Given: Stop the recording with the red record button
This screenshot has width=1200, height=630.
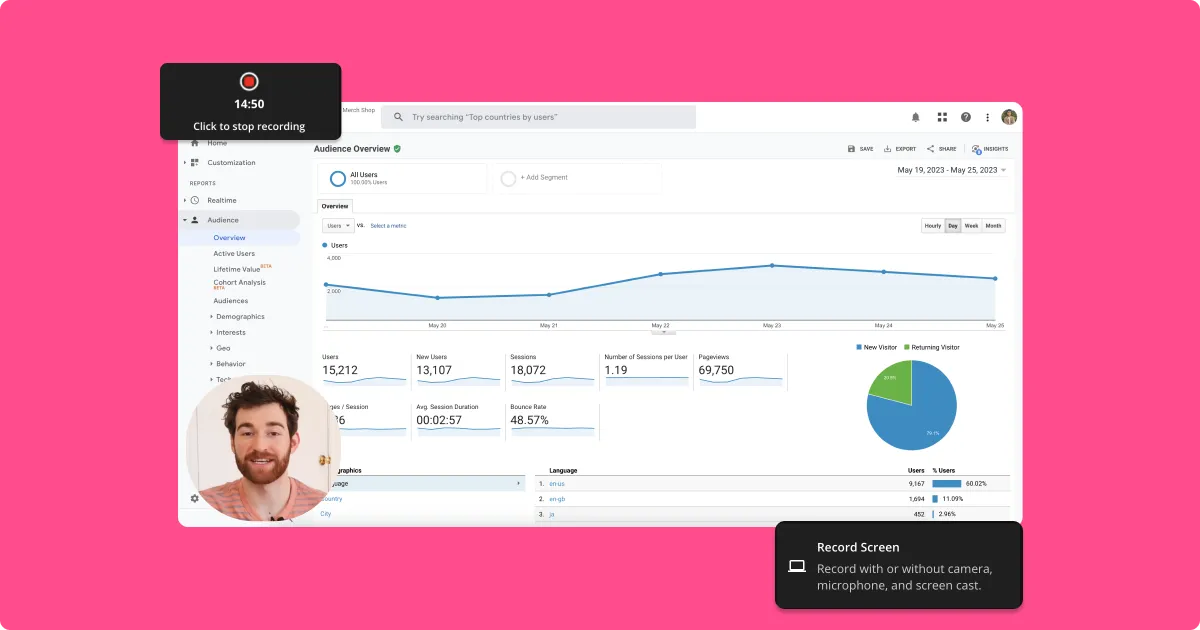Looking at the screenshot, I should pos(249,82).
